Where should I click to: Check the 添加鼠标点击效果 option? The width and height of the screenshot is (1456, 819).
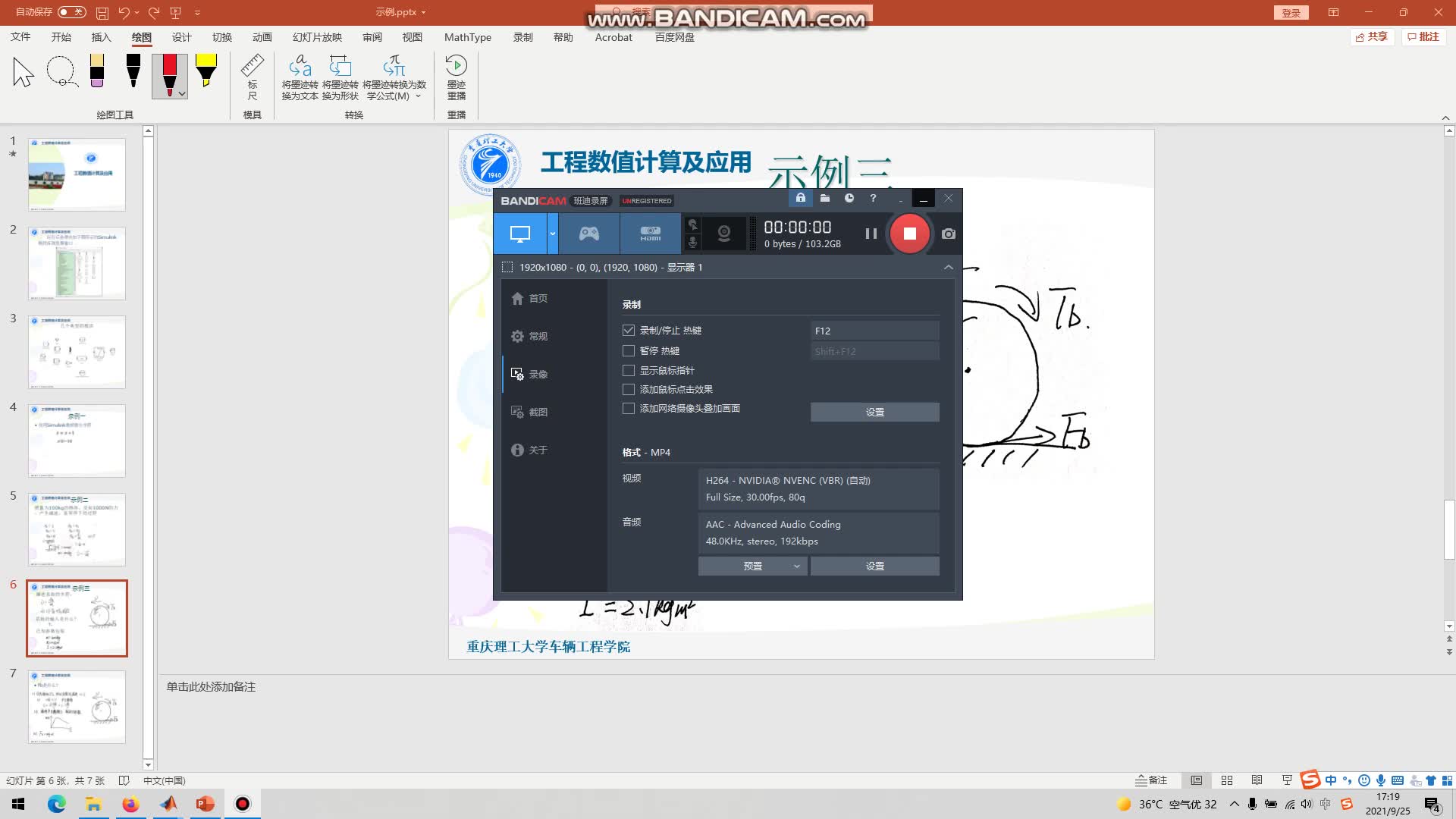tap(629, 389)
